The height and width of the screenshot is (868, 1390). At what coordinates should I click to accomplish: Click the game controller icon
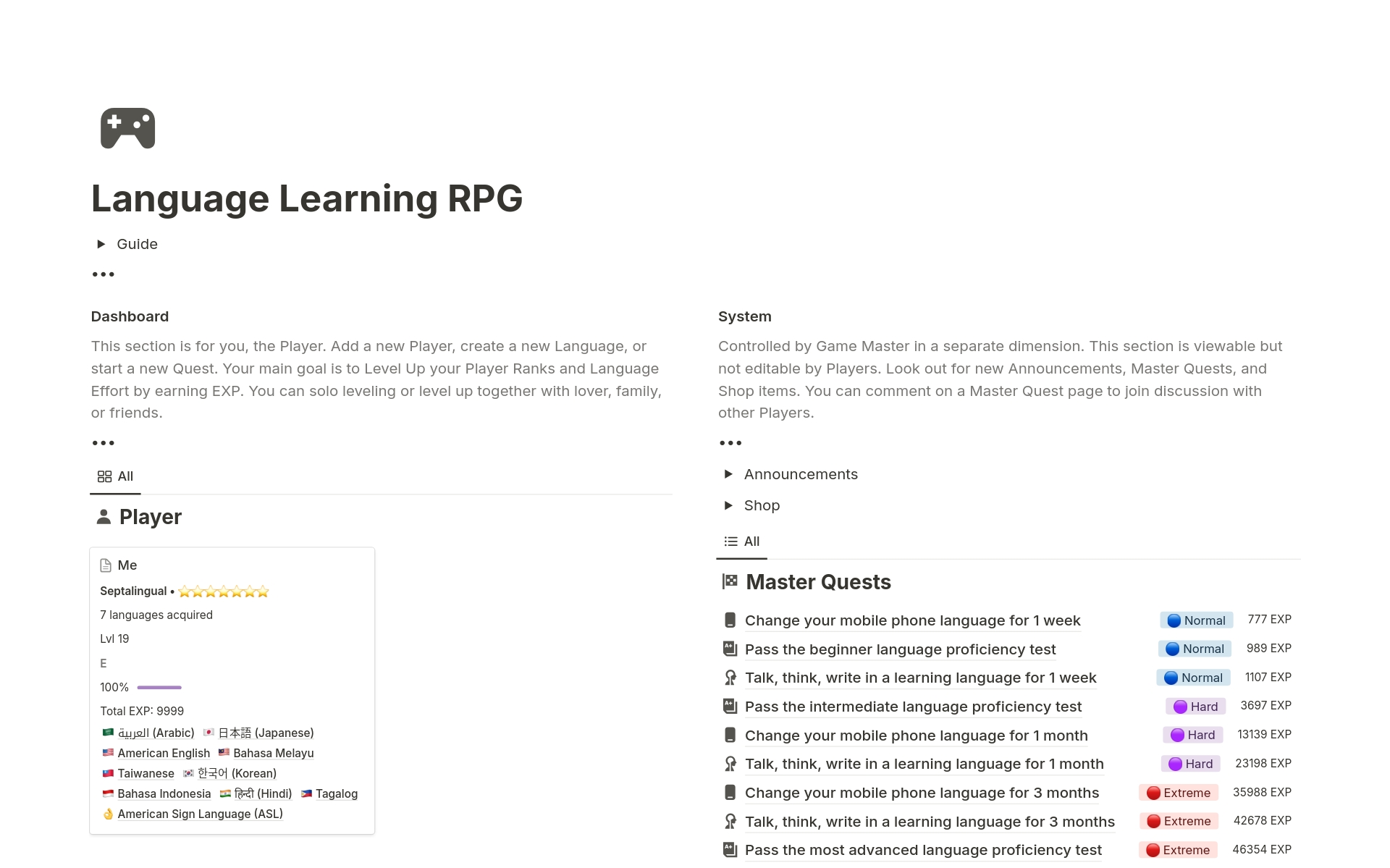coord(128,128)
